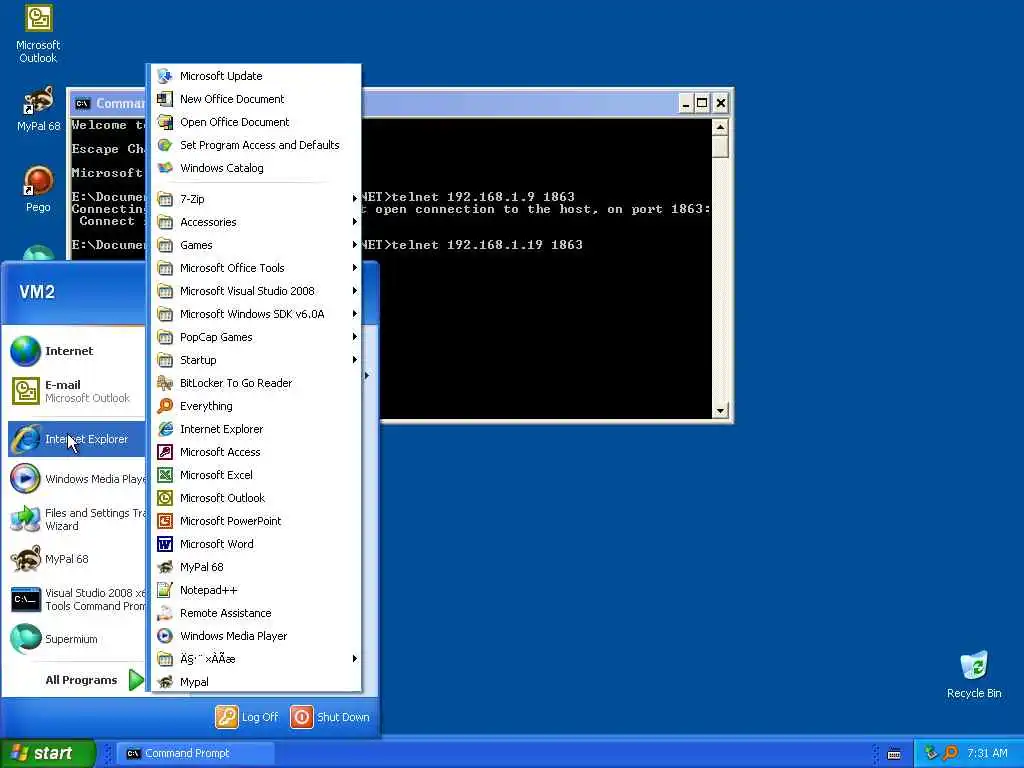Open Microsoft Outlook in the programs list
Screen dimensions: 1024x768
[256, 498]
